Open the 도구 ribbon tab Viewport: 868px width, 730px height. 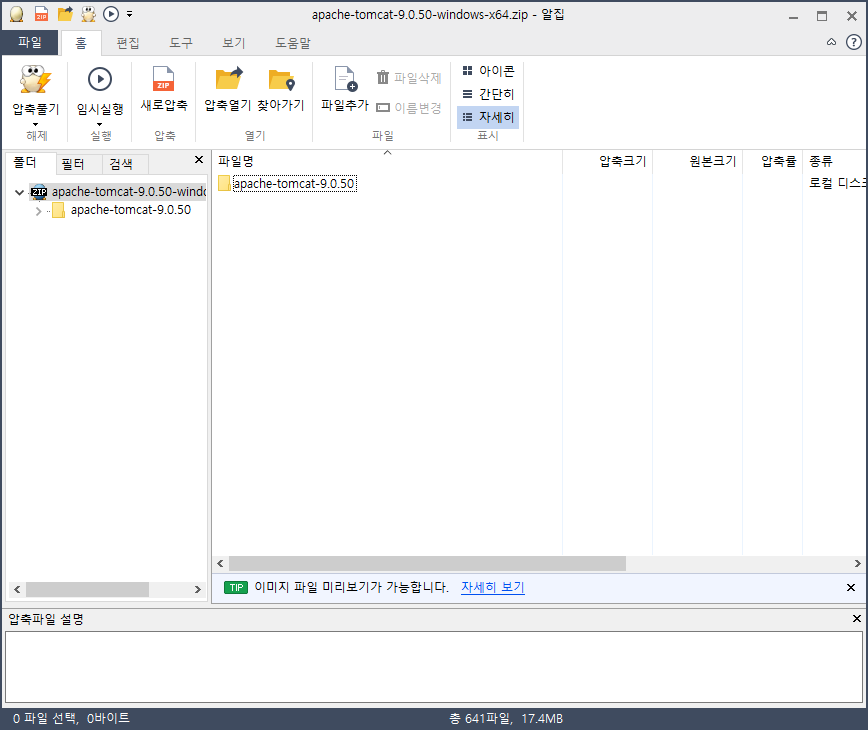(180, 43)
